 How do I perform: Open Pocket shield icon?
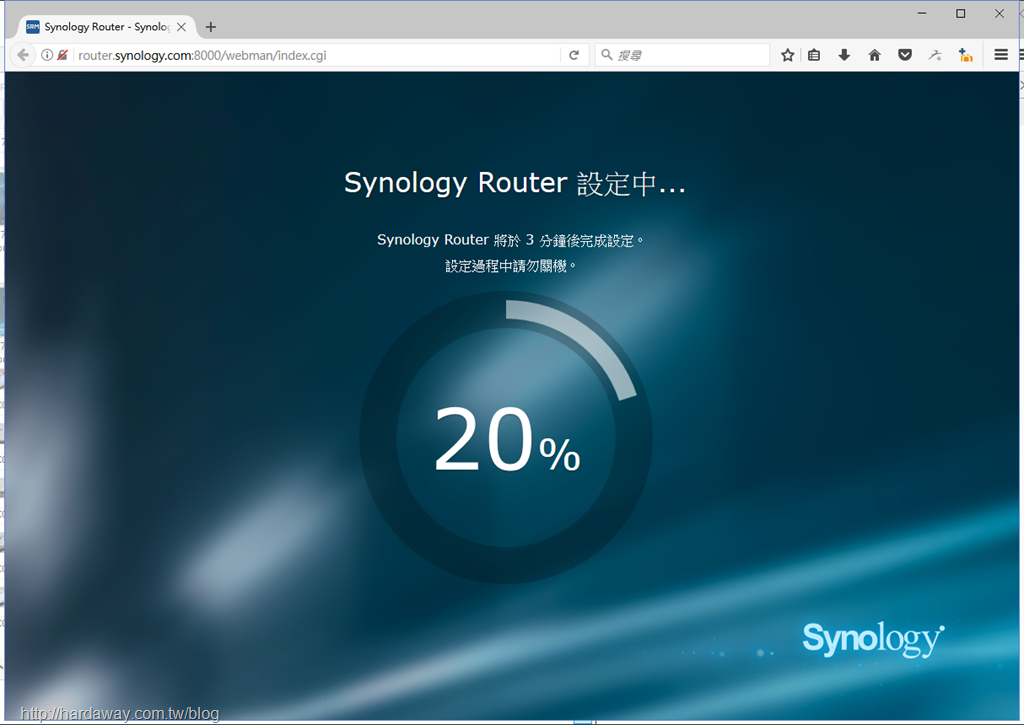pos(905,55)
